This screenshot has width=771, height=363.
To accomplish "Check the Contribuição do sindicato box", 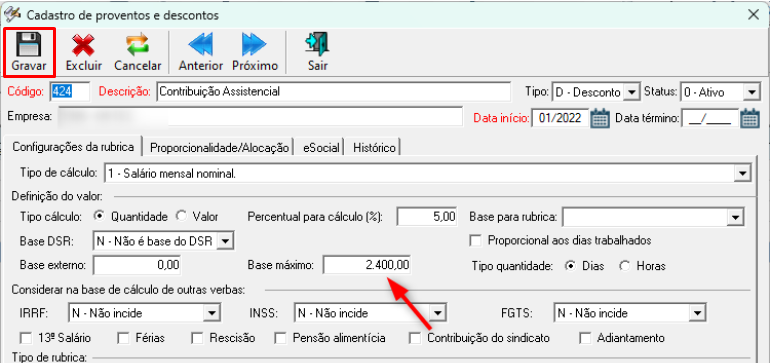I will pyautogui.click(x=415, y=338).
